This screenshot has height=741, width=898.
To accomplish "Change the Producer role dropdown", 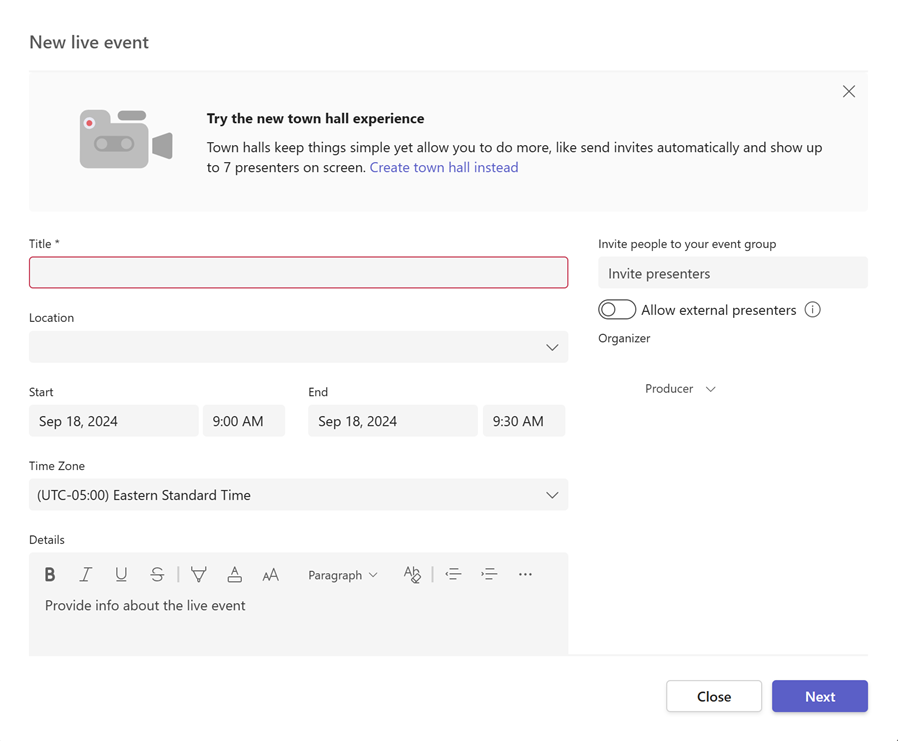I will point(681,389).
